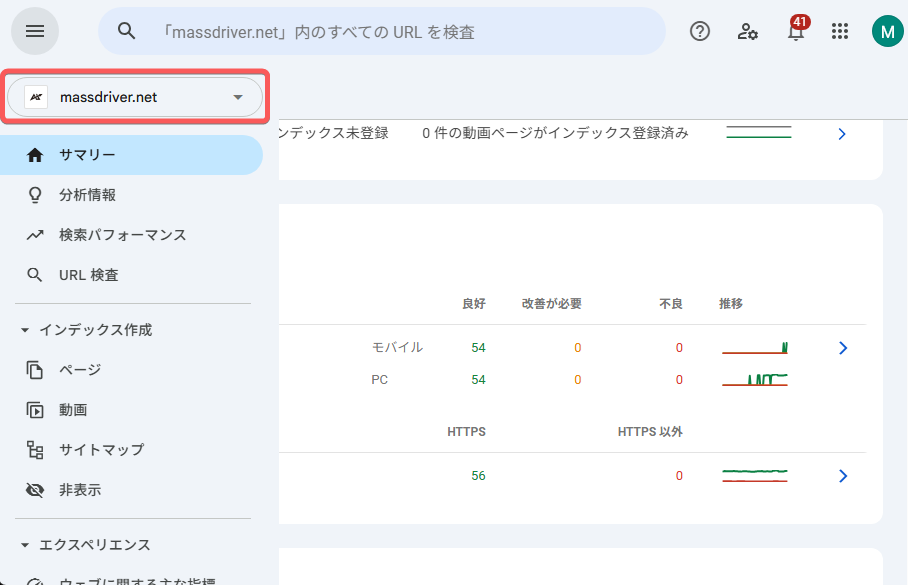Open the Google apps grid
This screenshot has width=908, height=585.
tap(840, 31)
